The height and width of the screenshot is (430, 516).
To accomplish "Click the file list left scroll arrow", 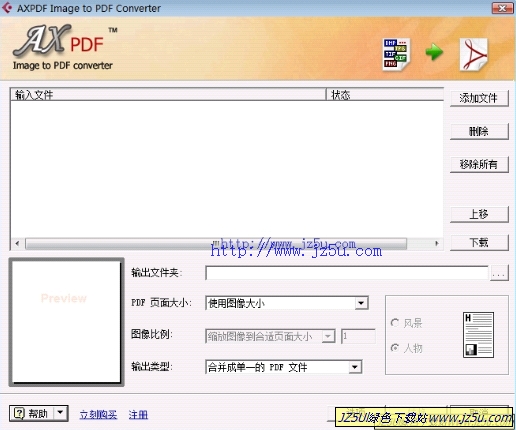I will pyautogui.click(x=18, y=243).
